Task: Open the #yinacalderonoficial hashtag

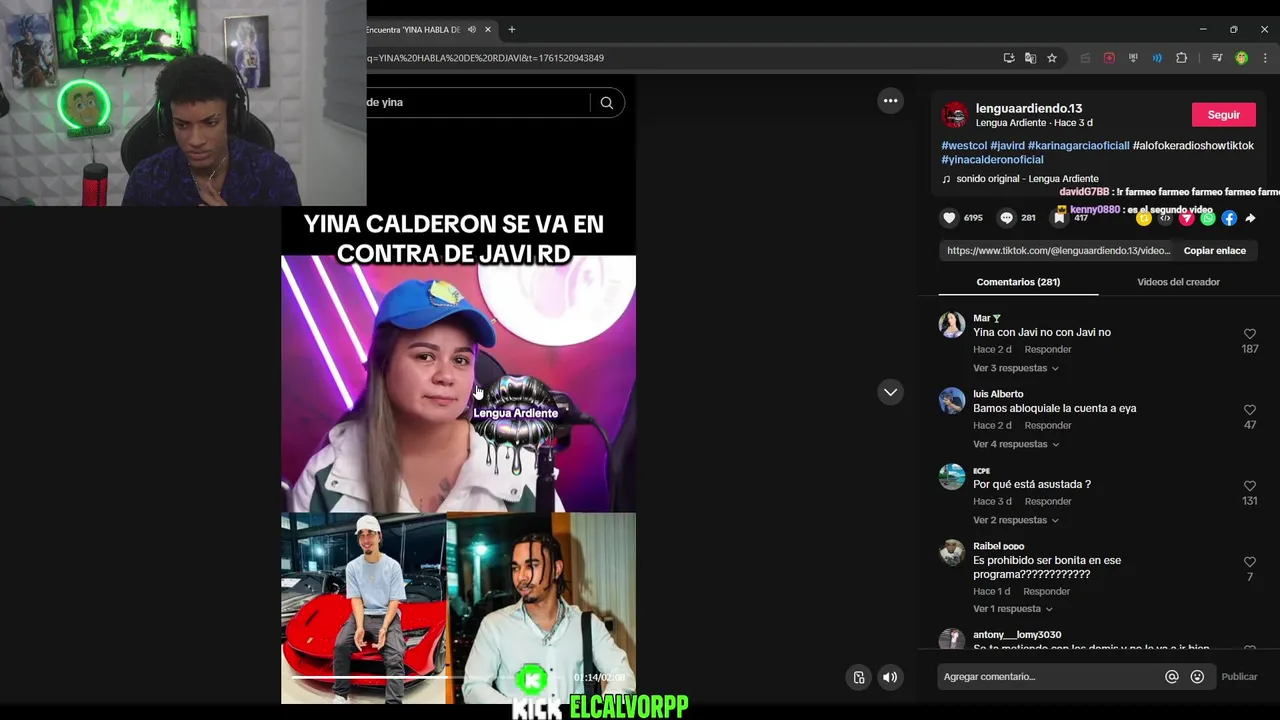Action: coord(992,159)
